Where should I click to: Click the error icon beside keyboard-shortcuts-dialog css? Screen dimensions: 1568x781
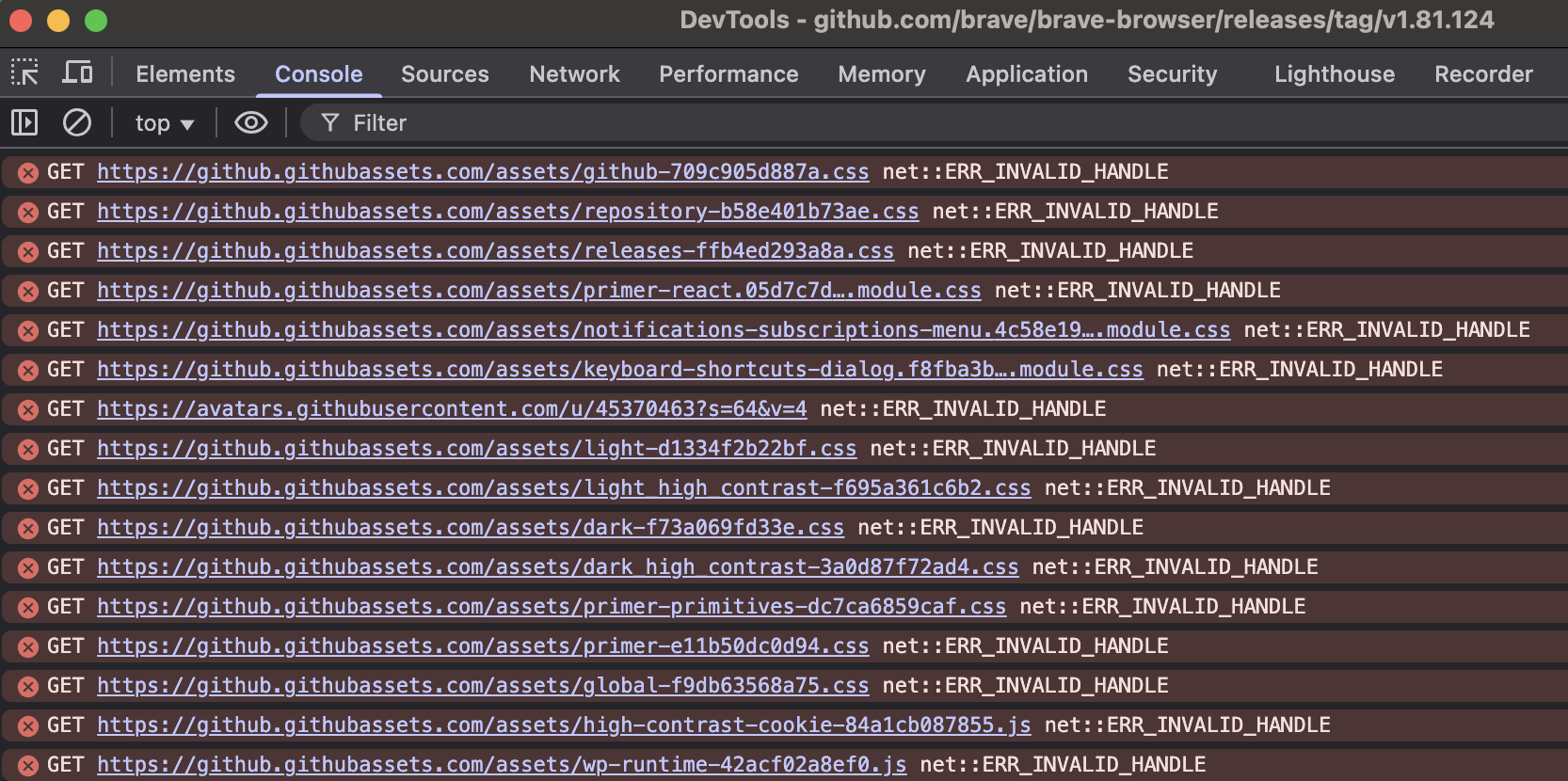click(x=28, y=370)
